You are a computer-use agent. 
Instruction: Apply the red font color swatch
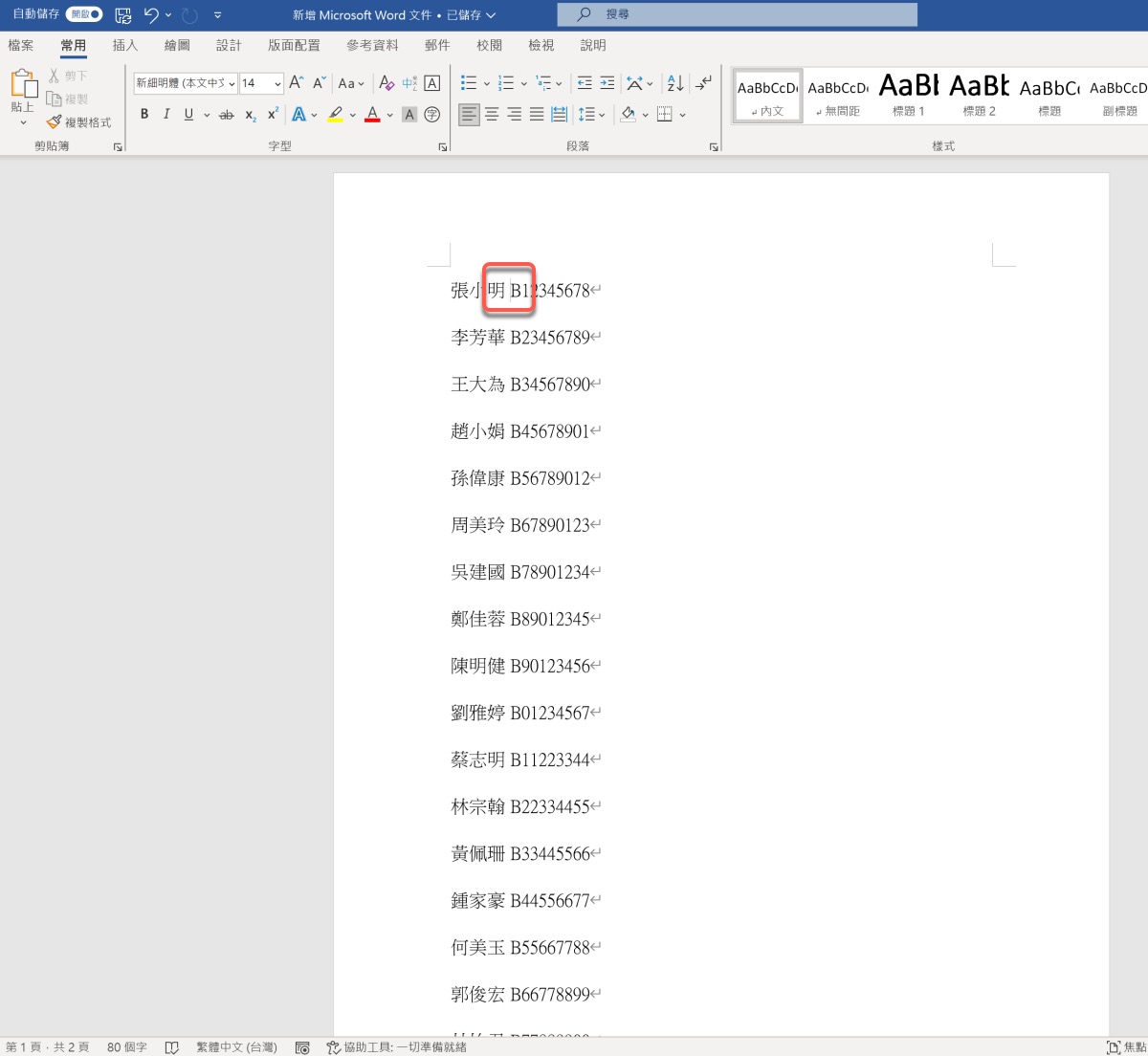(372, 115)
